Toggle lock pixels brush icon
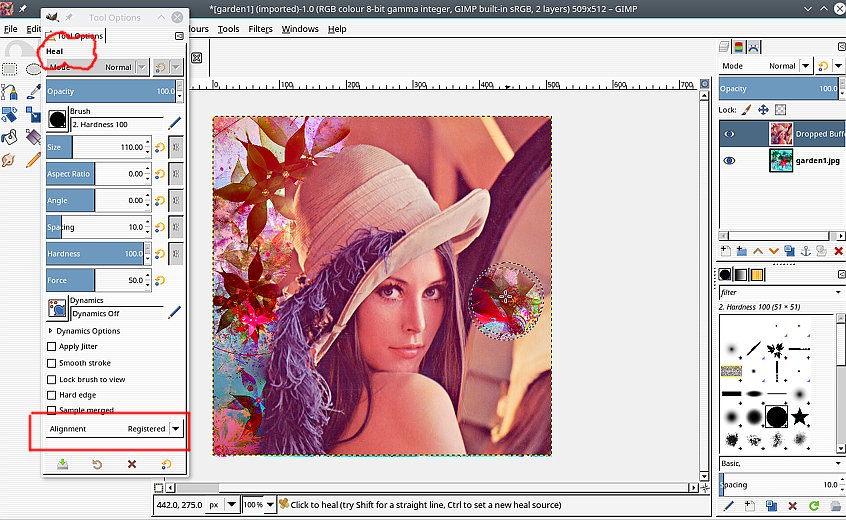846x520 pixels. coord(746,110)
